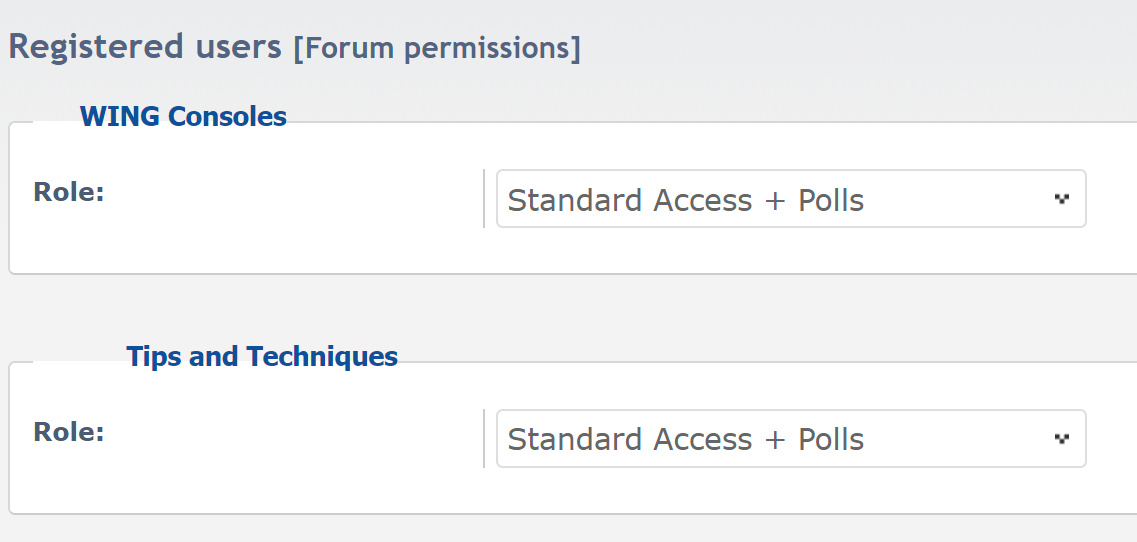This screenshot has height=542, width=1137.
Task: Click the word "Polls" in Tips and Techniques selector
Action: tap(831, 439)
